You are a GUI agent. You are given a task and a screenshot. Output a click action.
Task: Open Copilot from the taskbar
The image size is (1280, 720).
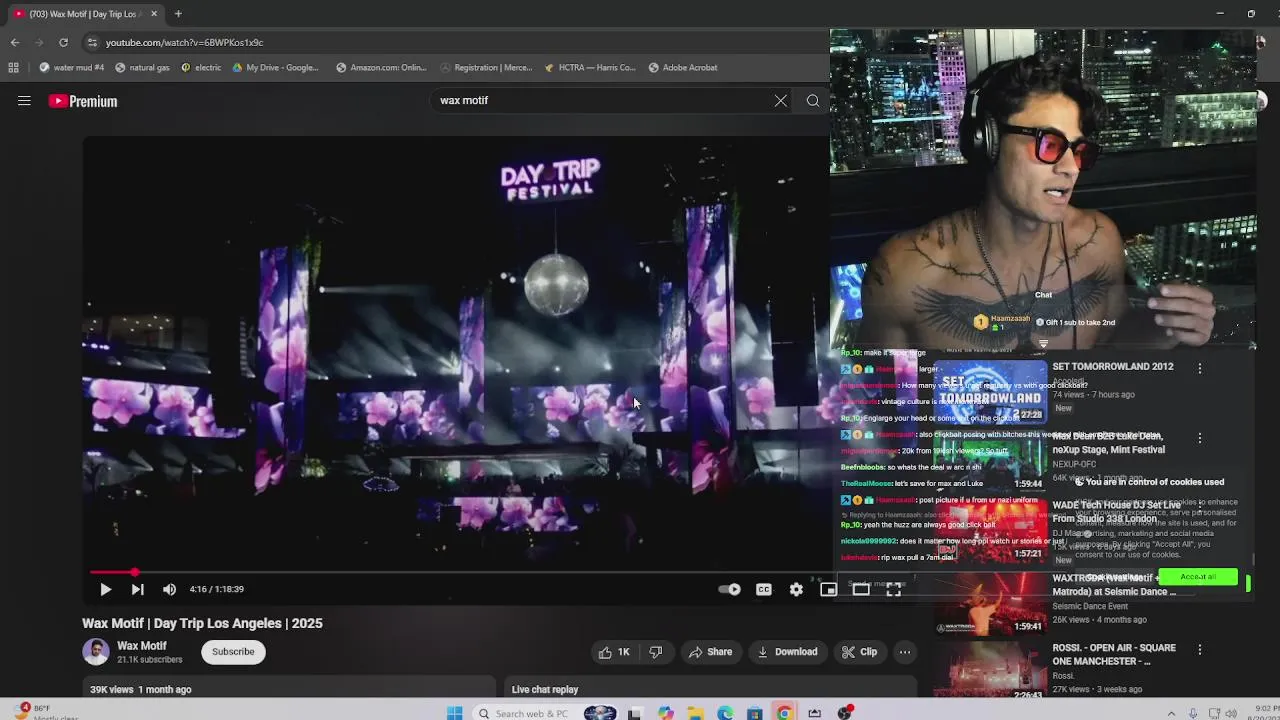pos(665,713)
